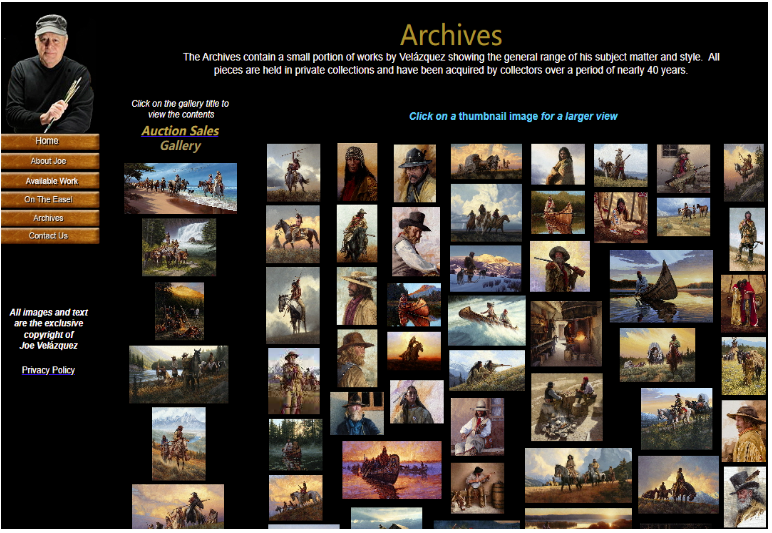
Task: Open the waterfall riders painting thumbnail
Action: point(178,247)
